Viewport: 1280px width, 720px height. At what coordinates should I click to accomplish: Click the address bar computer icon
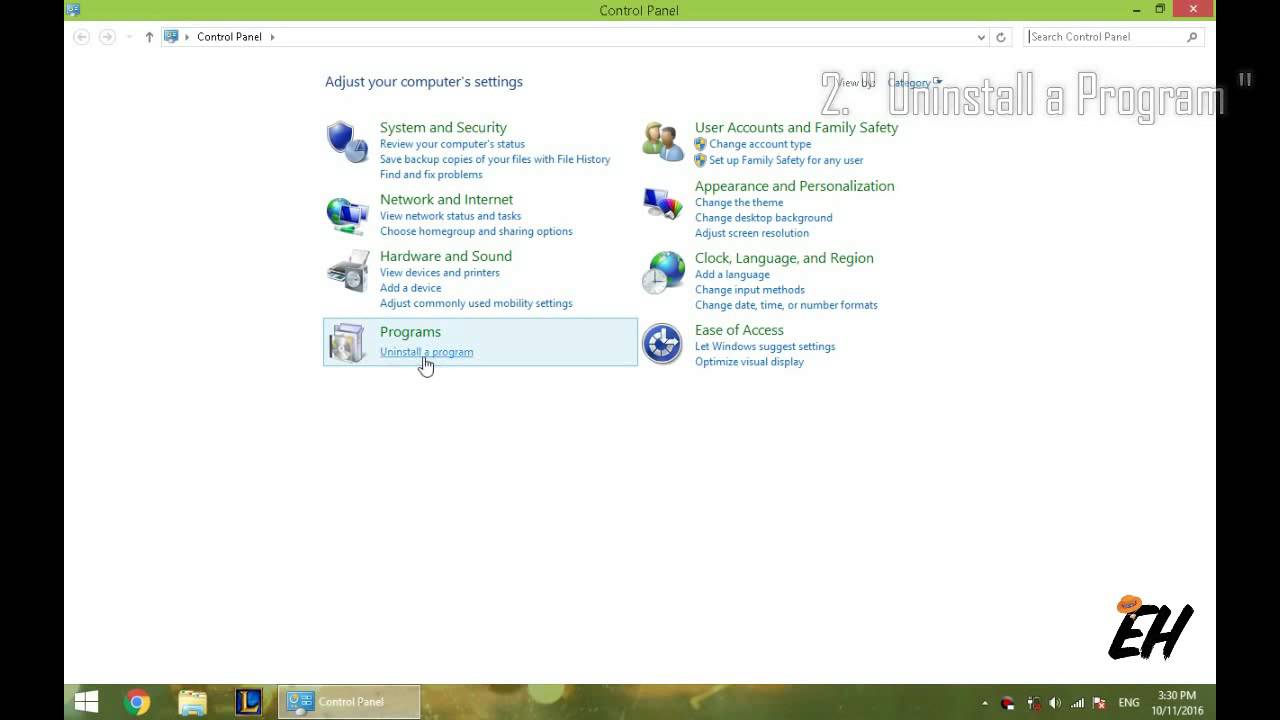(171, 37)
